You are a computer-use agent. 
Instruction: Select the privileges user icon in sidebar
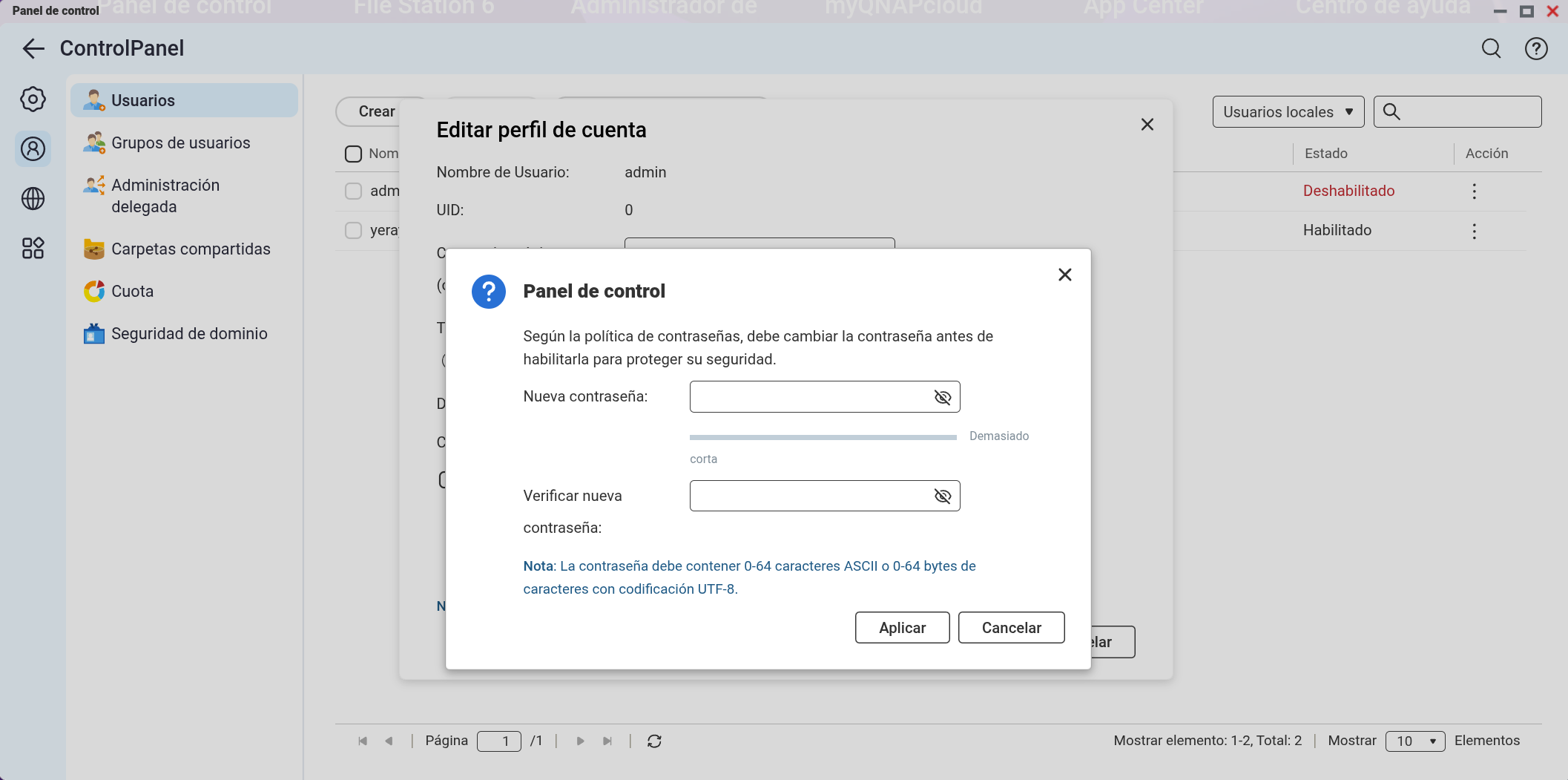coord(33,149)
